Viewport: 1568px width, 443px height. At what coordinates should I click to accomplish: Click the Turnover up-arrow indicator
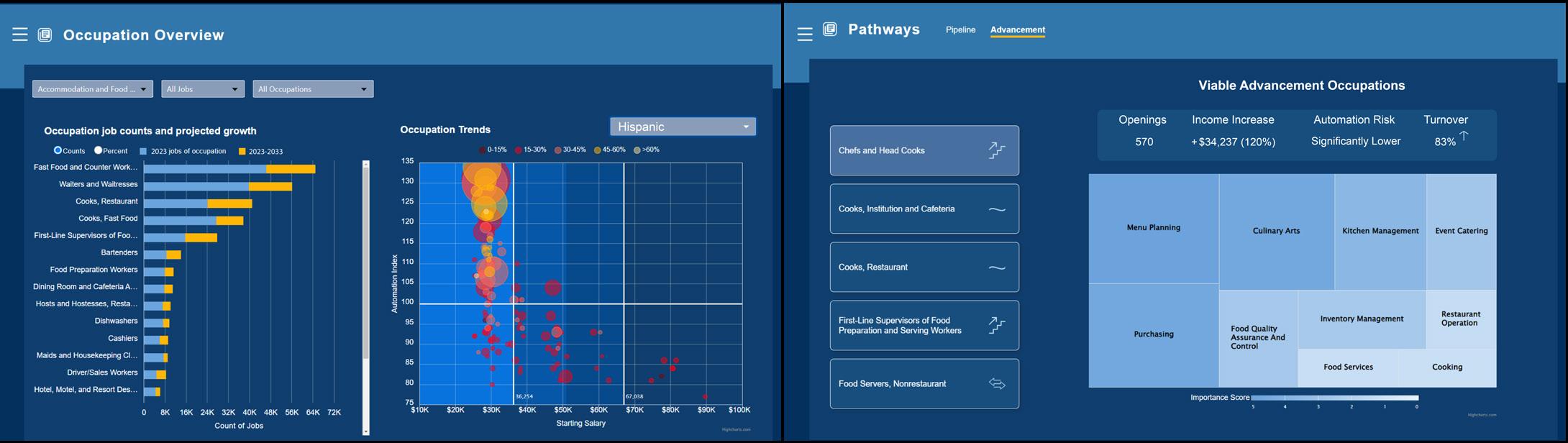[x=1463, y=137]
